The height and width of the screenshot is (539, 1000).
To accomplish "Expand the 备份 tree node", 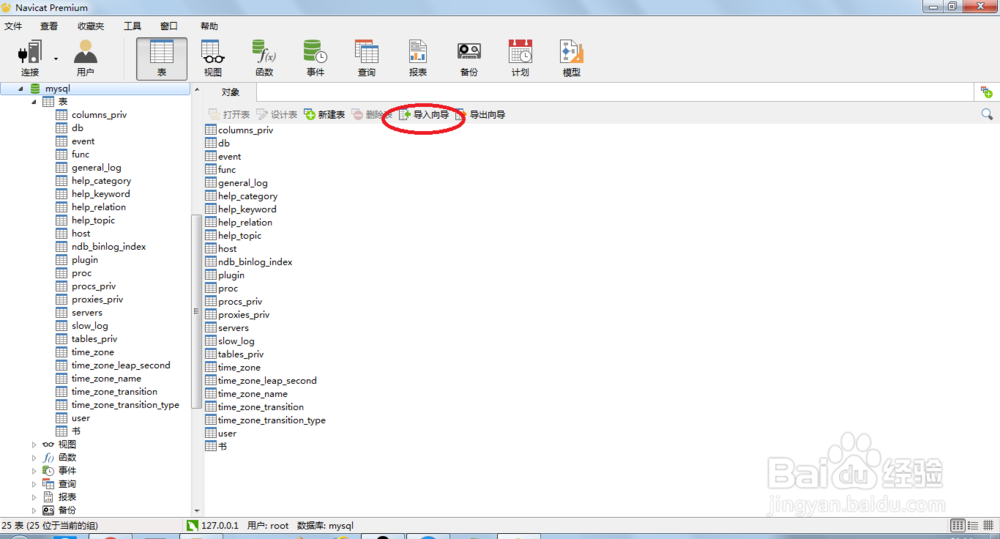I will [34, 510].
